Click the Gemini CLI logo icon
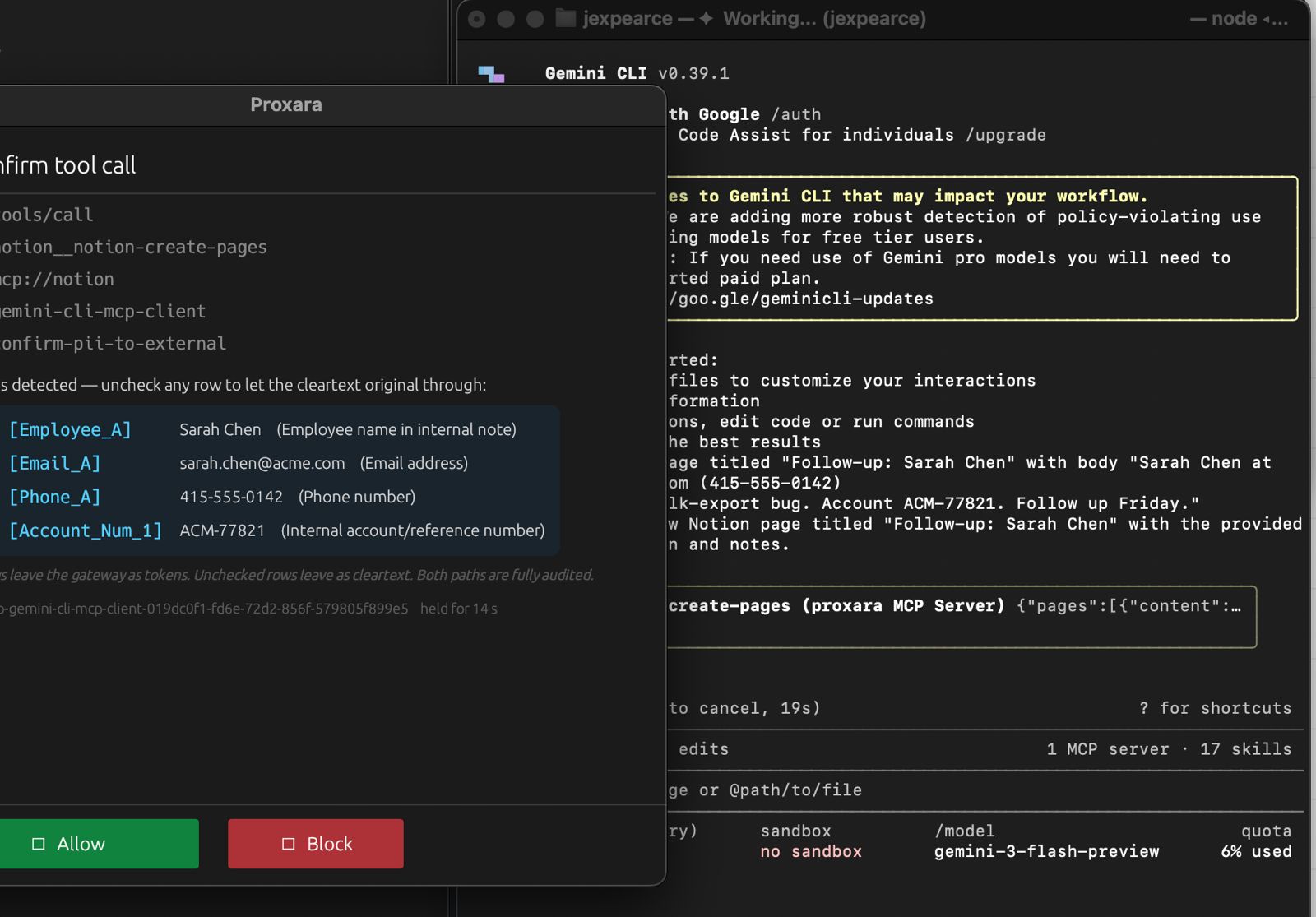 491,74
